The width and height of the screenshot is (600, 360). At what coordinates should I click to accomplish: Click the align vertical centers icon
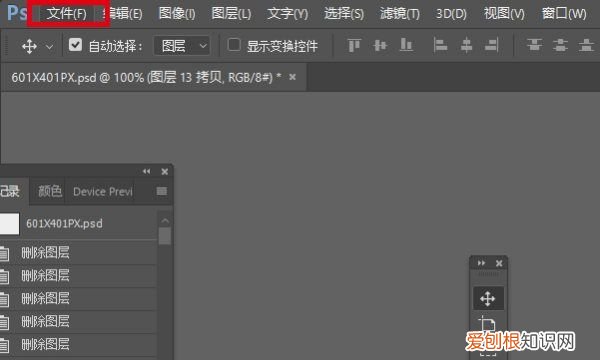(380, 46)
